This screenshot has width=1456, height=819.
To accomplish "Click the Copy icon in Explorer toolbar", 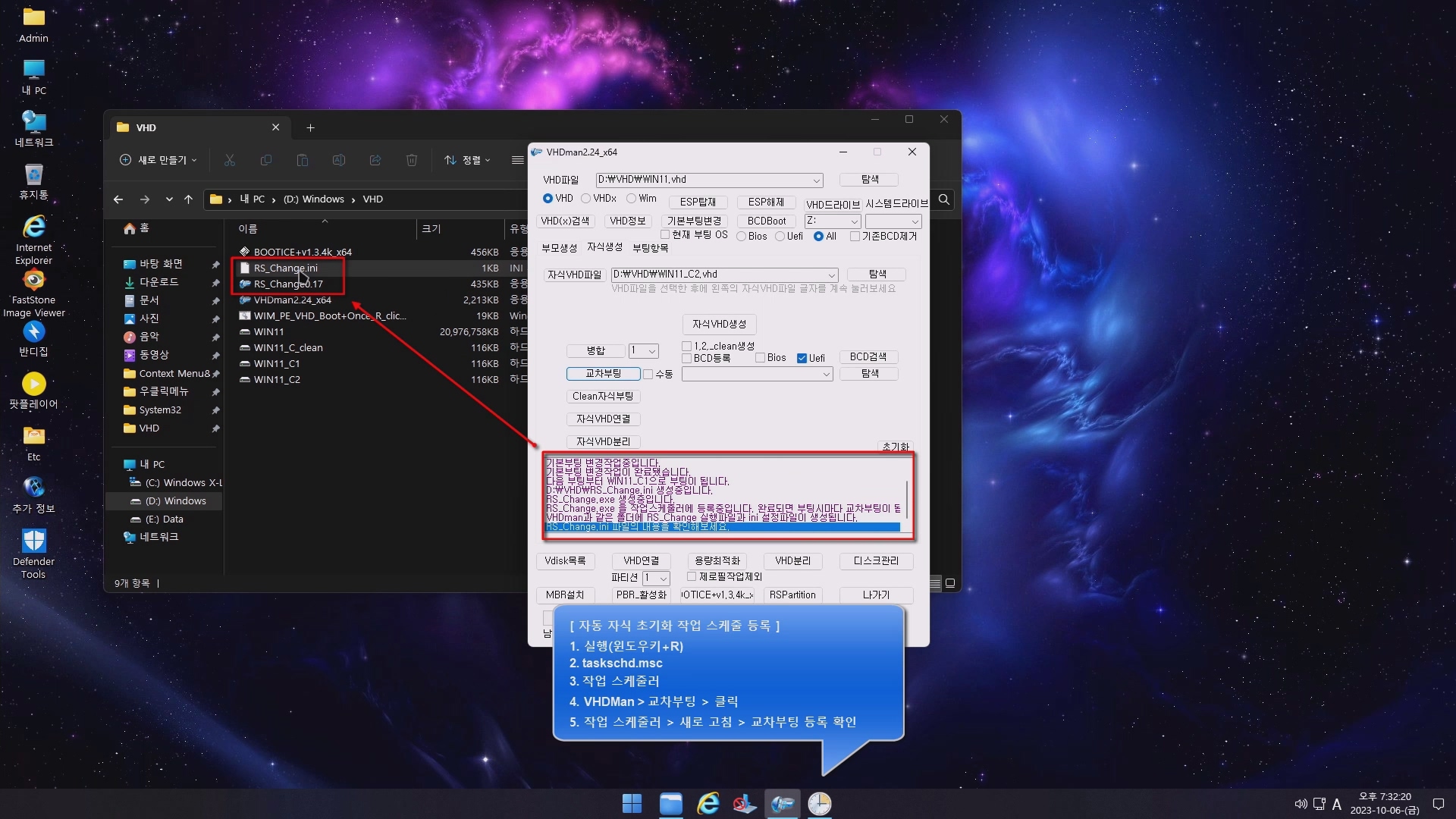I will point(266,160).
